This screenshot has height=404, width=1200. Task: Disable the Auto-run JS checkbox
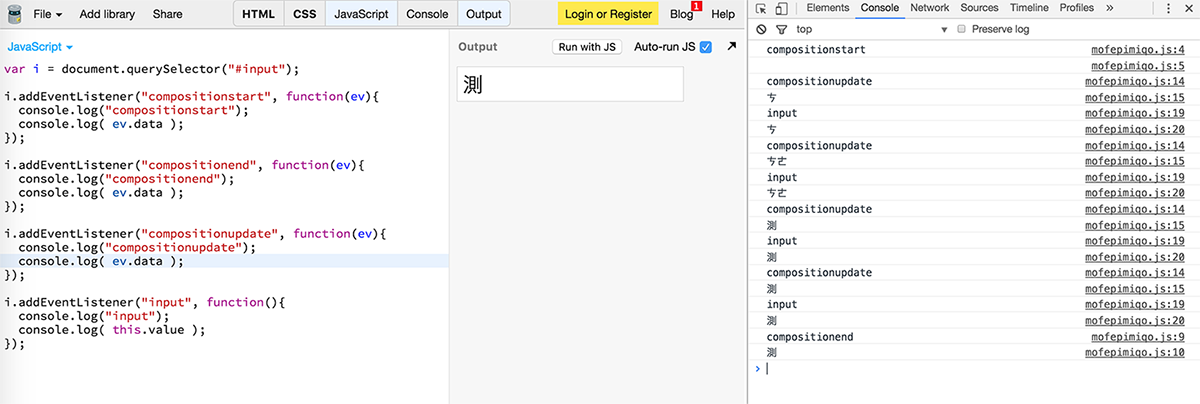706,47
